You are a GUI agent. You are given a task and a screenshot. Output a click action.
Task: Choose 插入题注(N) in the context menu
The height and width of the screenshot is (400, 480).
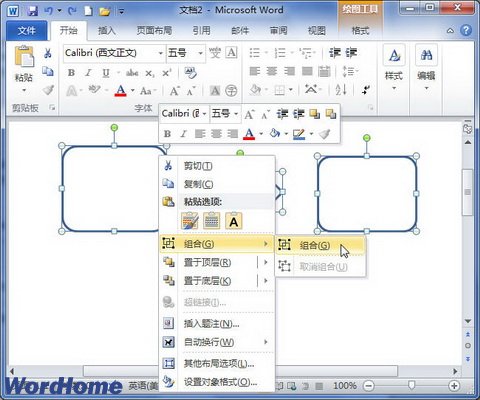(x=217, y=323)
